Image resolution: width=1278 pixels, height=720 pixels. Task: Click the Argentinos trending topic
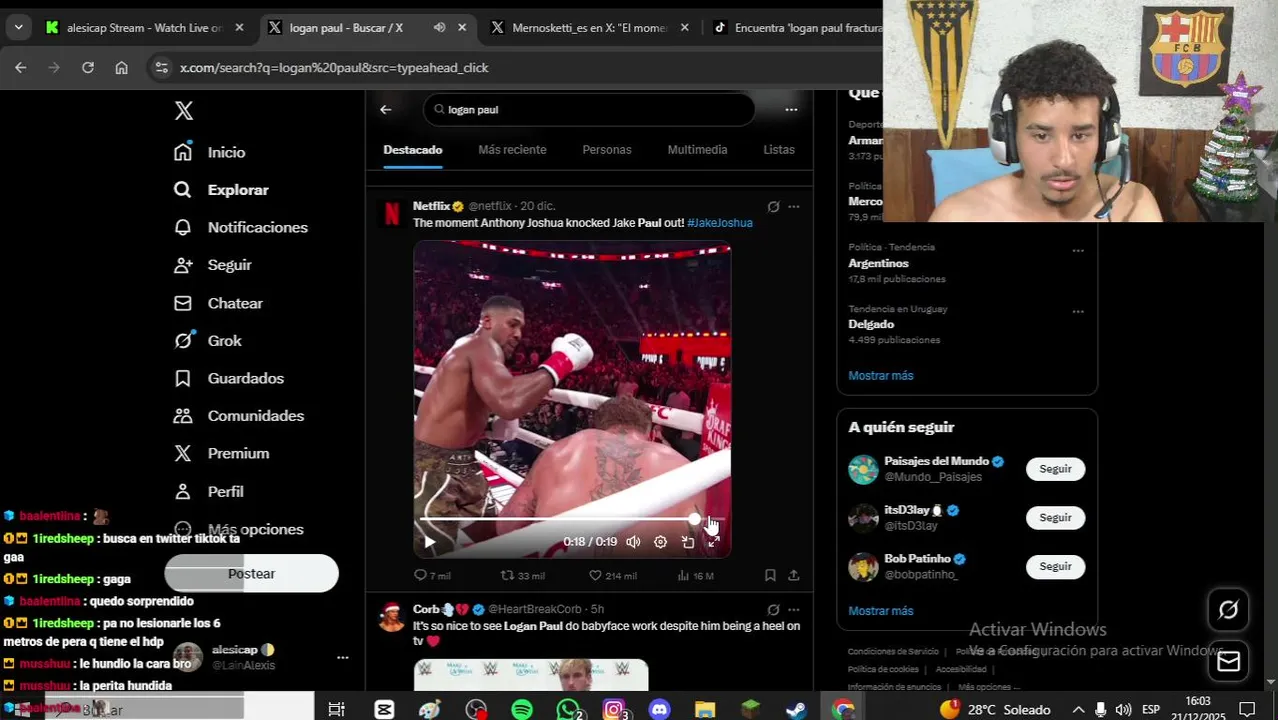point(878,264)
